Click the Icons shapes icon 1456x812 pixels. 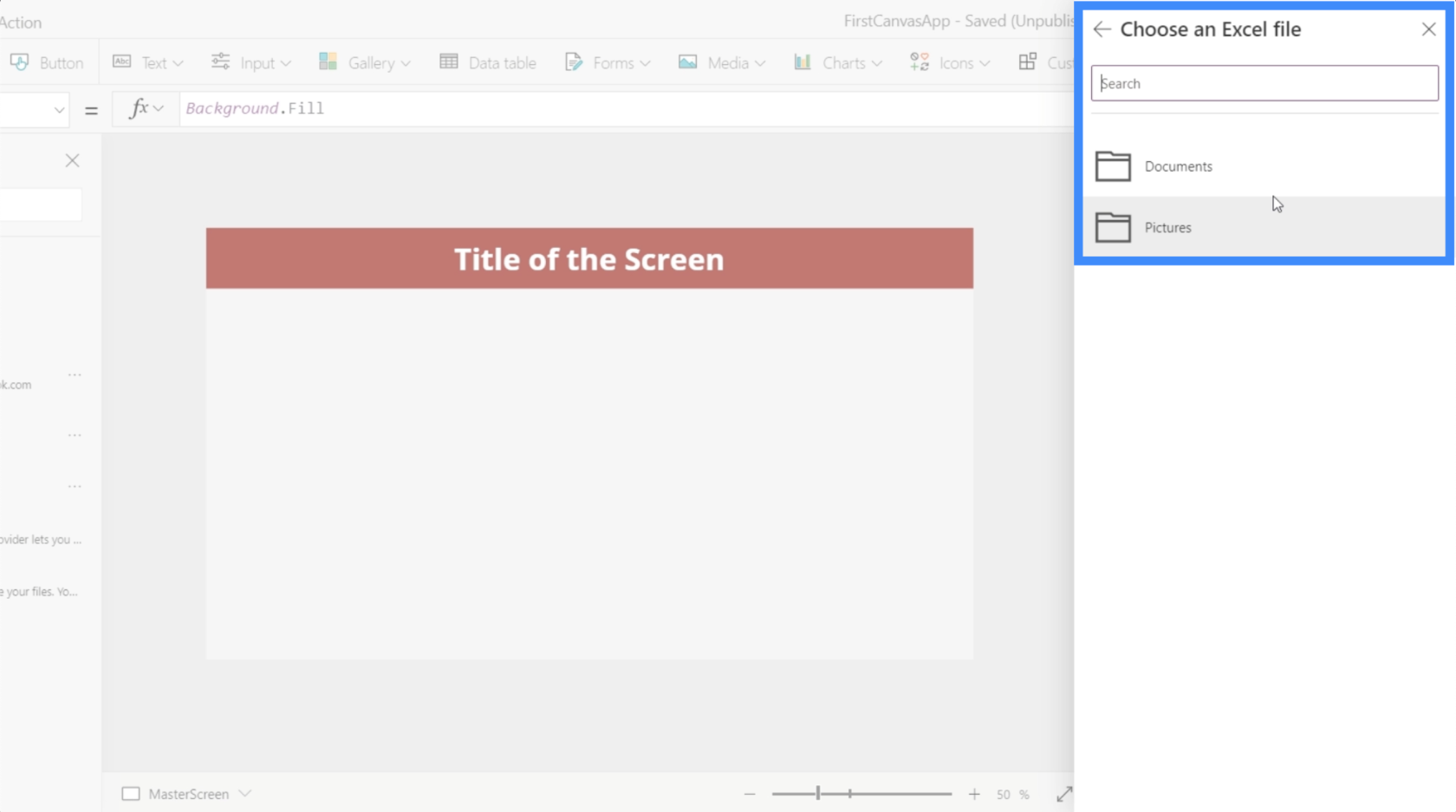coord(920,62)
